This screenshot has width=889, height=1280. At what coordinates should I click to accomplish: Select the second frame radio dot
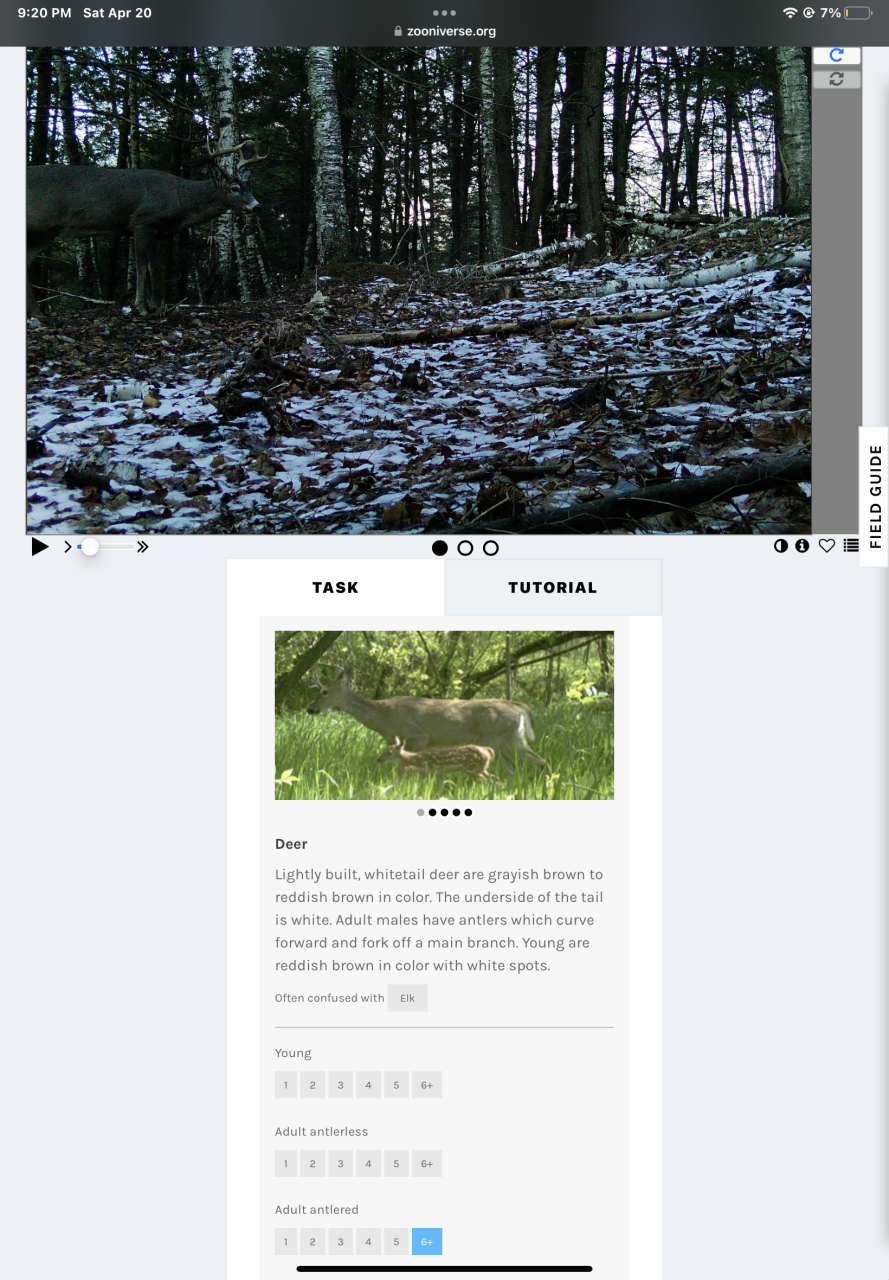coord(465,548)
